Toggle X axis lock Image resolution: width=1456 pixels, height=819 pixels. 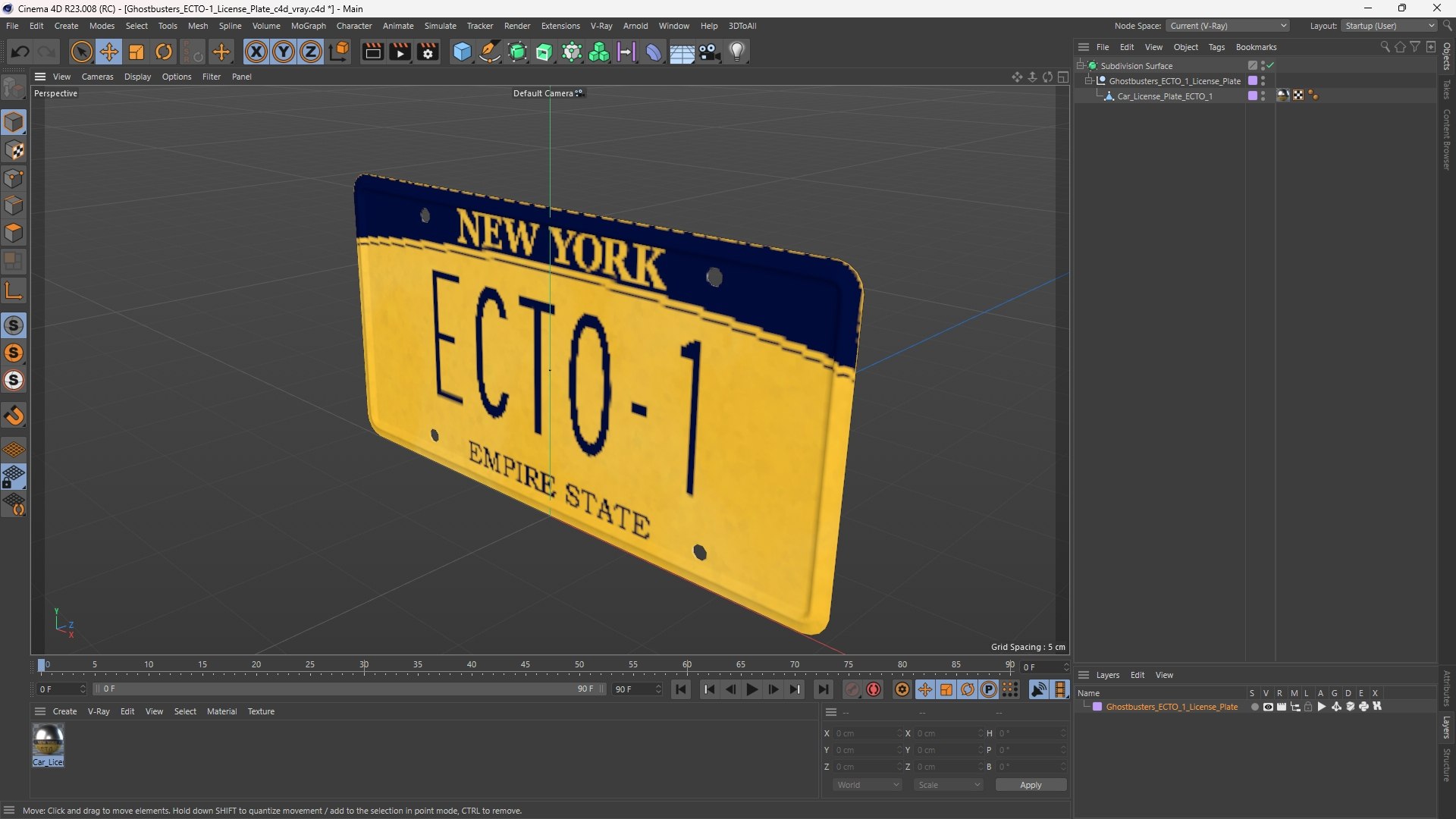click(256, 52)
